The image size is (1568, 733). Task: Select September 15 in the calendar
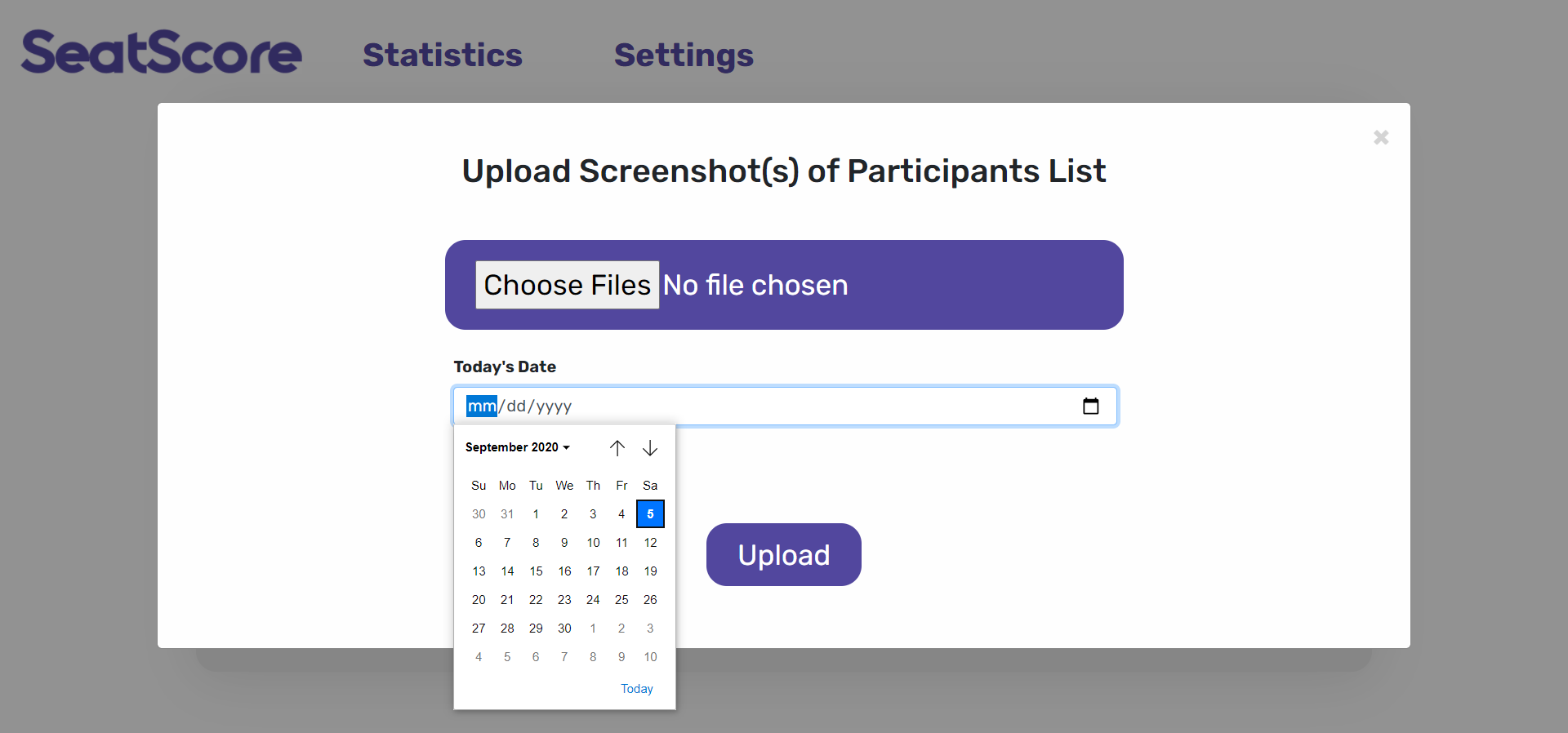pyautogui.click(x=536, y=571)
